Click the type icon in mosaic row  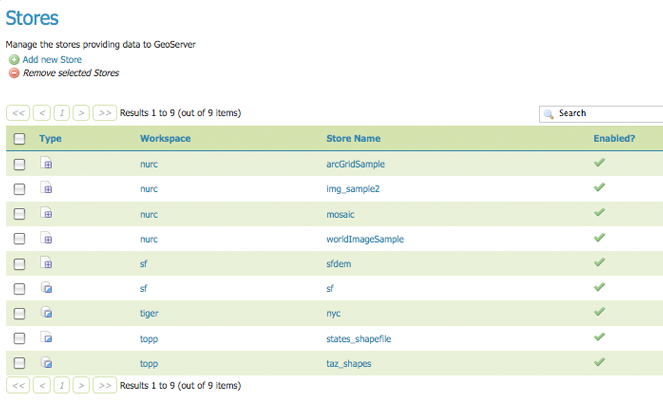[47, 213]
